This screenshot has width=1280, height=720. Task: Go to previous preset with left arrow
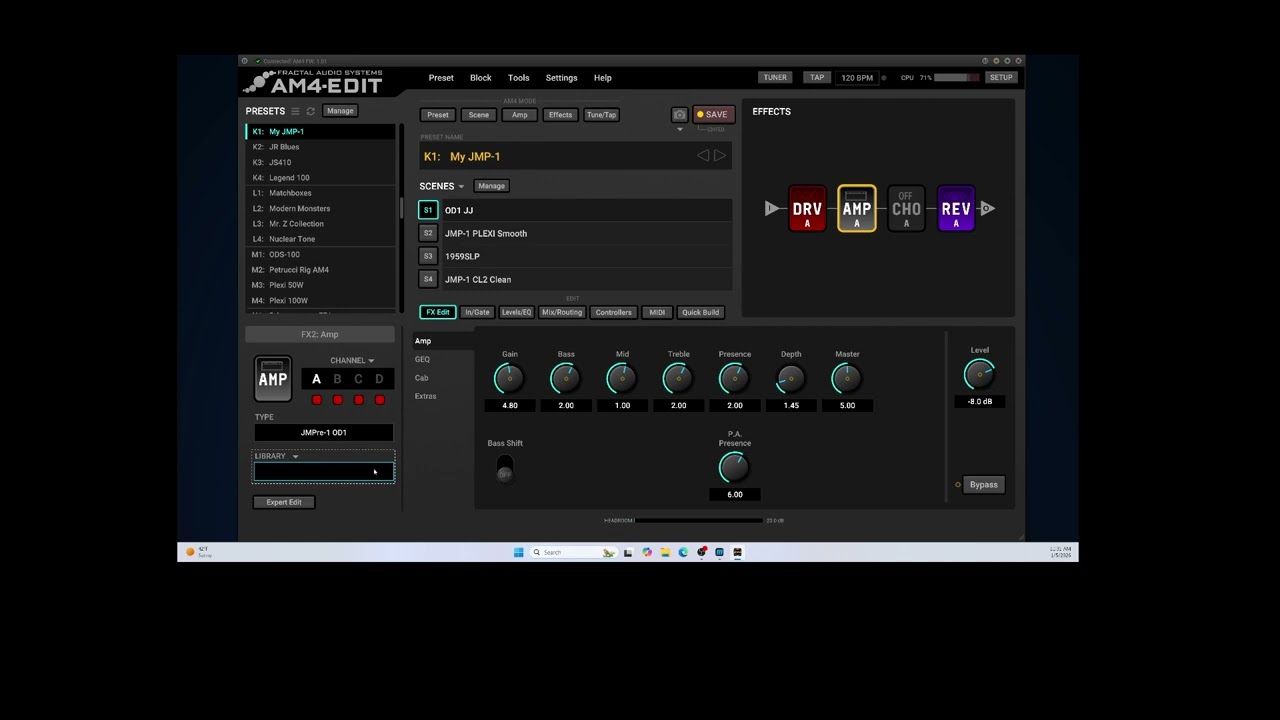pyautogui.click(x=703, y=156)
